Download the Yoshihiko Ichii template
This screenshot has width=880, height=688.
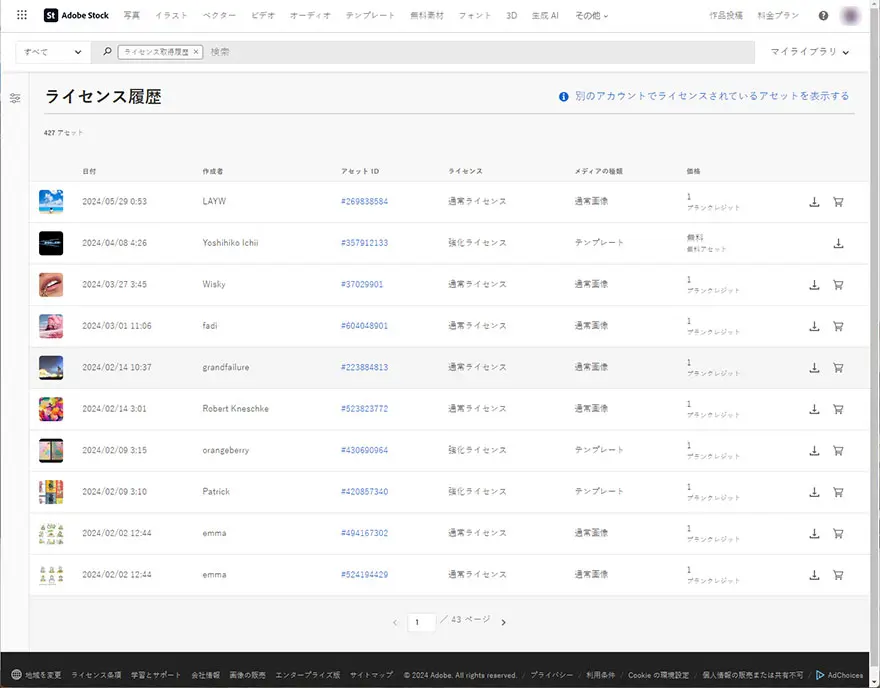(838, 243)
